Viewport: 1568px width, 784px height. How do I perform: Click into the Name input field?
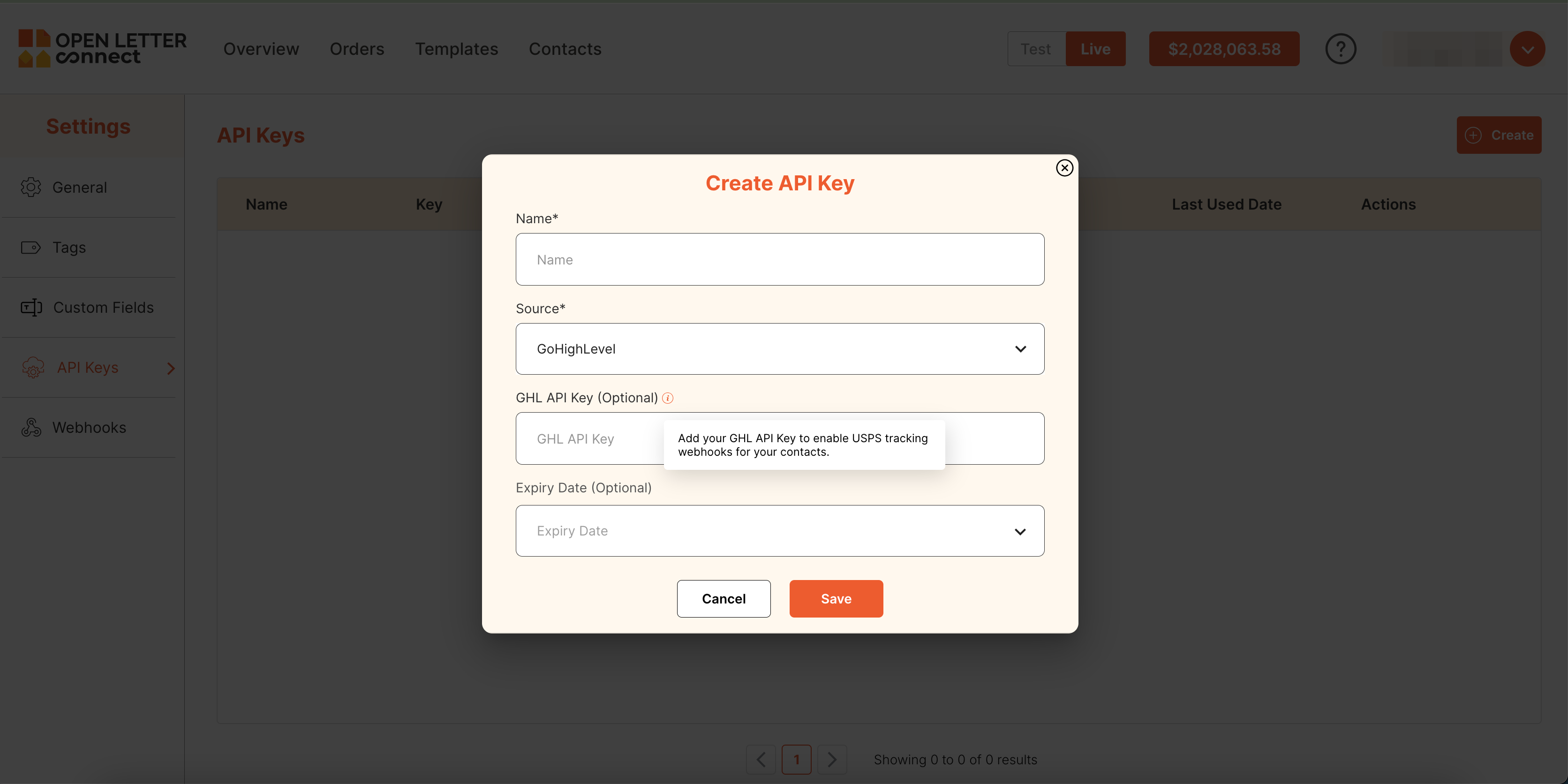pyautogui.click(x=780, y=259)
